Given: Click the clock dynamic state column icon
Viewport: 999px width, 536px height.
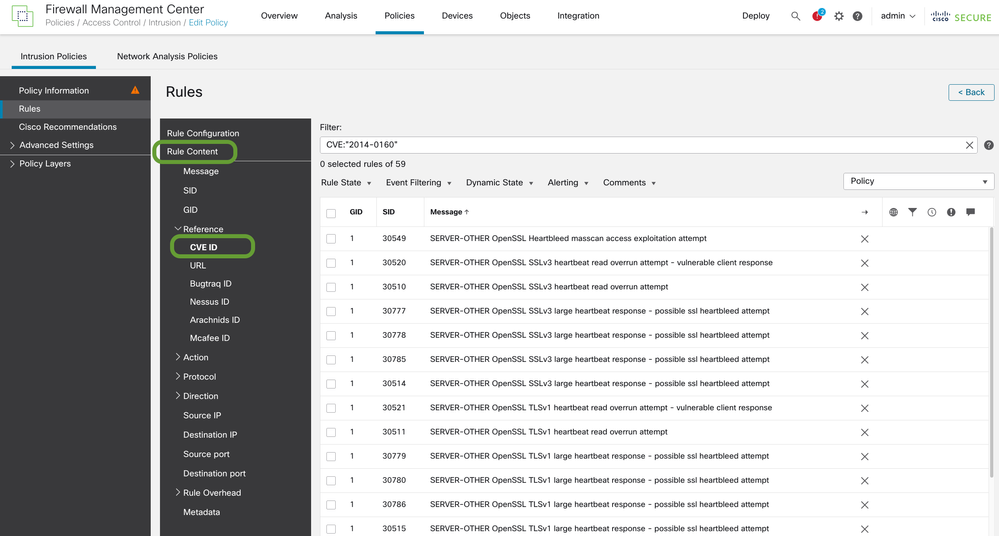Looking at the screenshot, I should pos(931,212).
